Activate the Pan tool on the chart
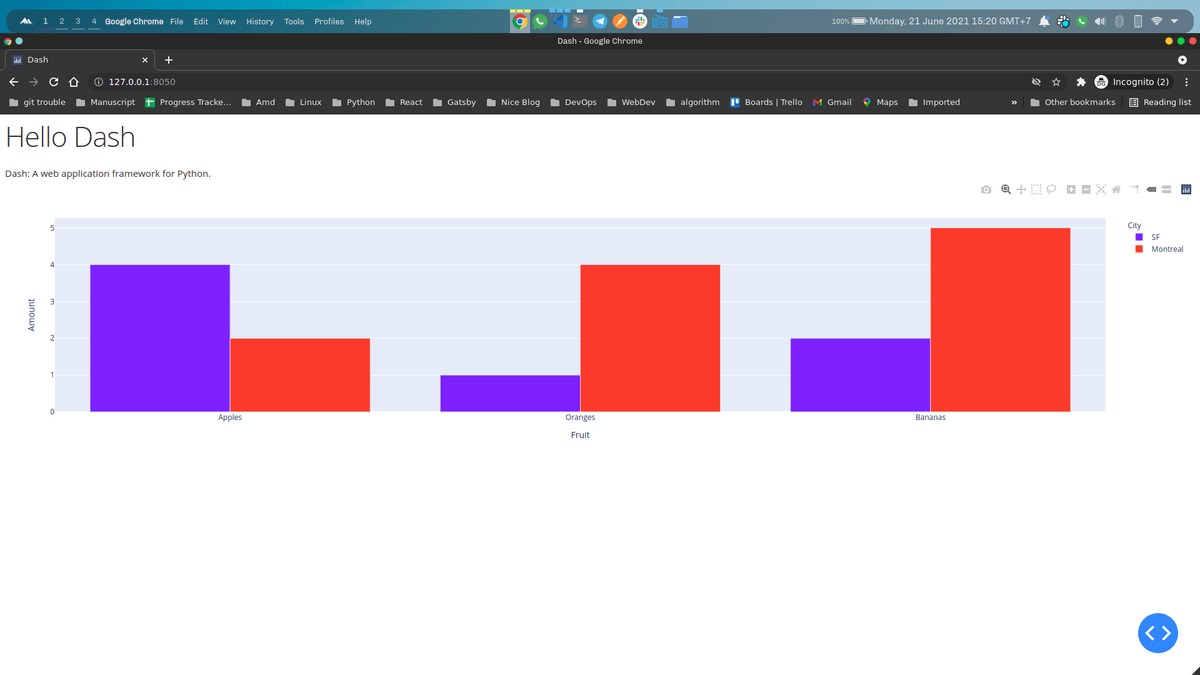This screenshot has height=675, width=1200. pos(1020,189)
